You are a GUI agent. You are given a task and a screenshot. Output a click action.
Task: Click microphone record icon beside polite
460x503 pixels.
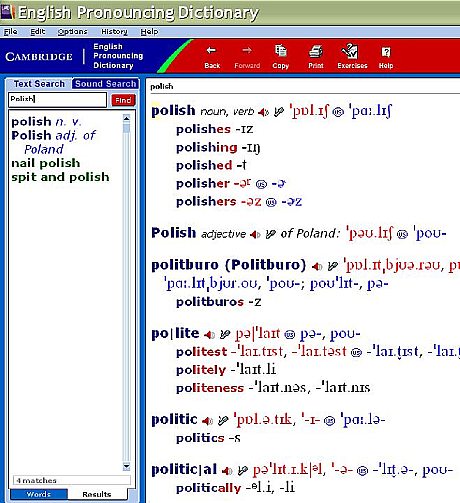pos(225,334)
